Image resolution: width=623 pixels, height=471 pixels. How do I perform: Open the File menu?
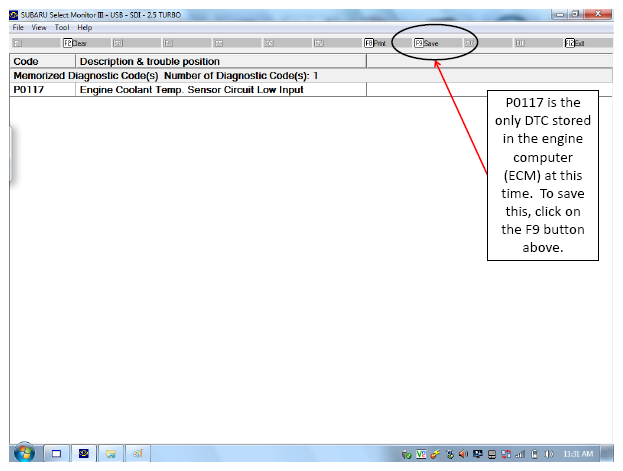pyautogui.click(x=18, y=27)
